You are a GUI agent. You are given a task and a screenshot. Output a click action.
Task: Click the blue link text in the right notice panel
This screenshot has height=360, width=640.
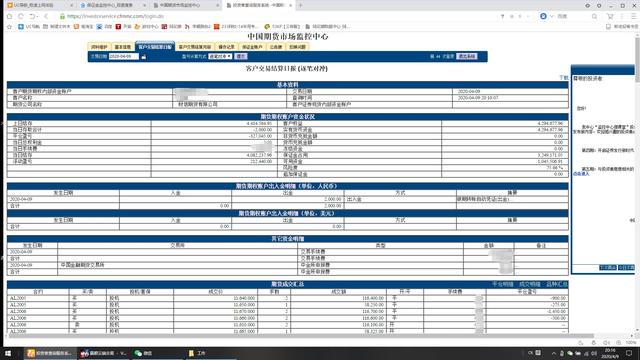click(x=581, y=174)
